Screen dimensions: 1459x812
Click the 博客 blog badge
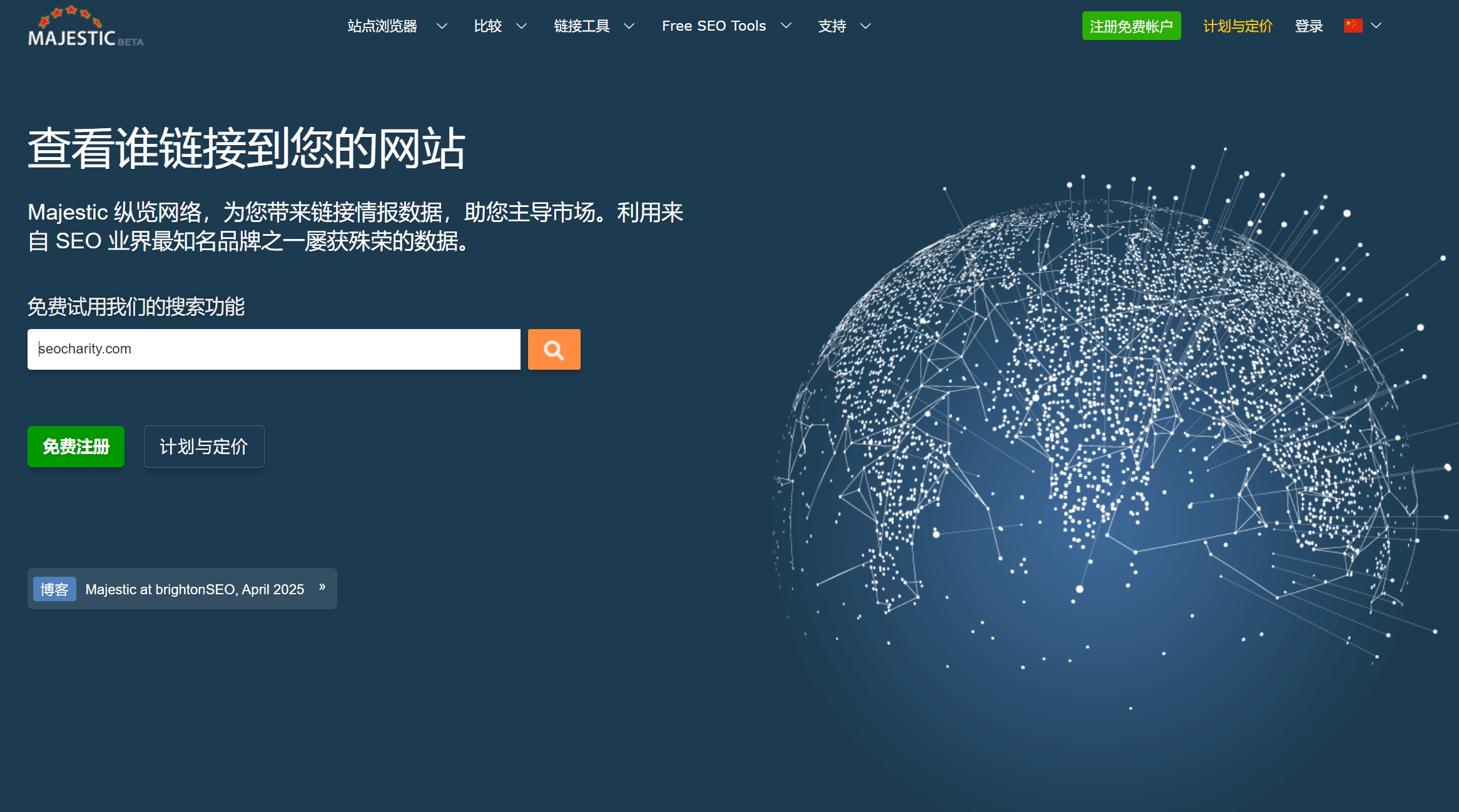(x=54, y=589)
